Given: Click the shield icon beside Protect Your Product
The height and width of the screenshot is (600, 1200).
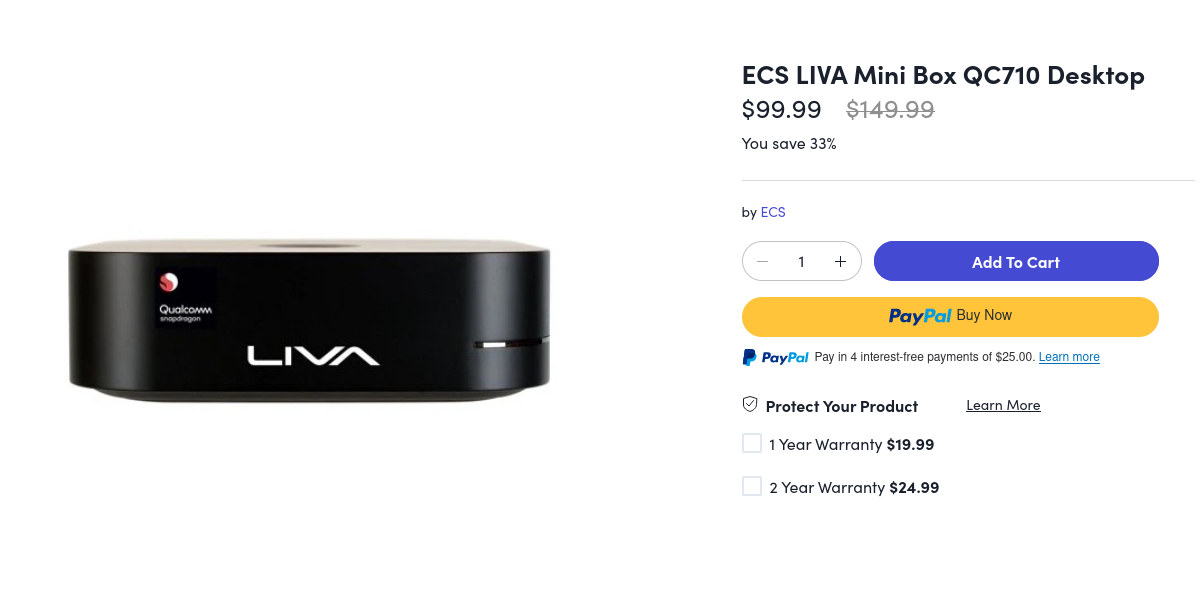Looking at the screenshot, I should 750,405.
